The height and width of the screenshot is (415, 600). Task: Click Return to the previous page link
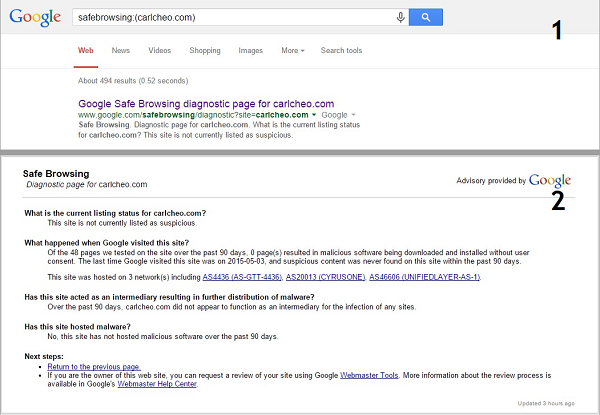point(94,366)
